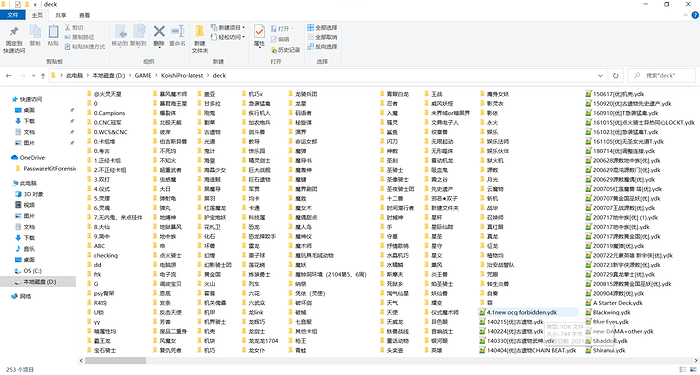The image size is (700, 375).
Task: Open the ABC folder
Action: pos(96,246)
